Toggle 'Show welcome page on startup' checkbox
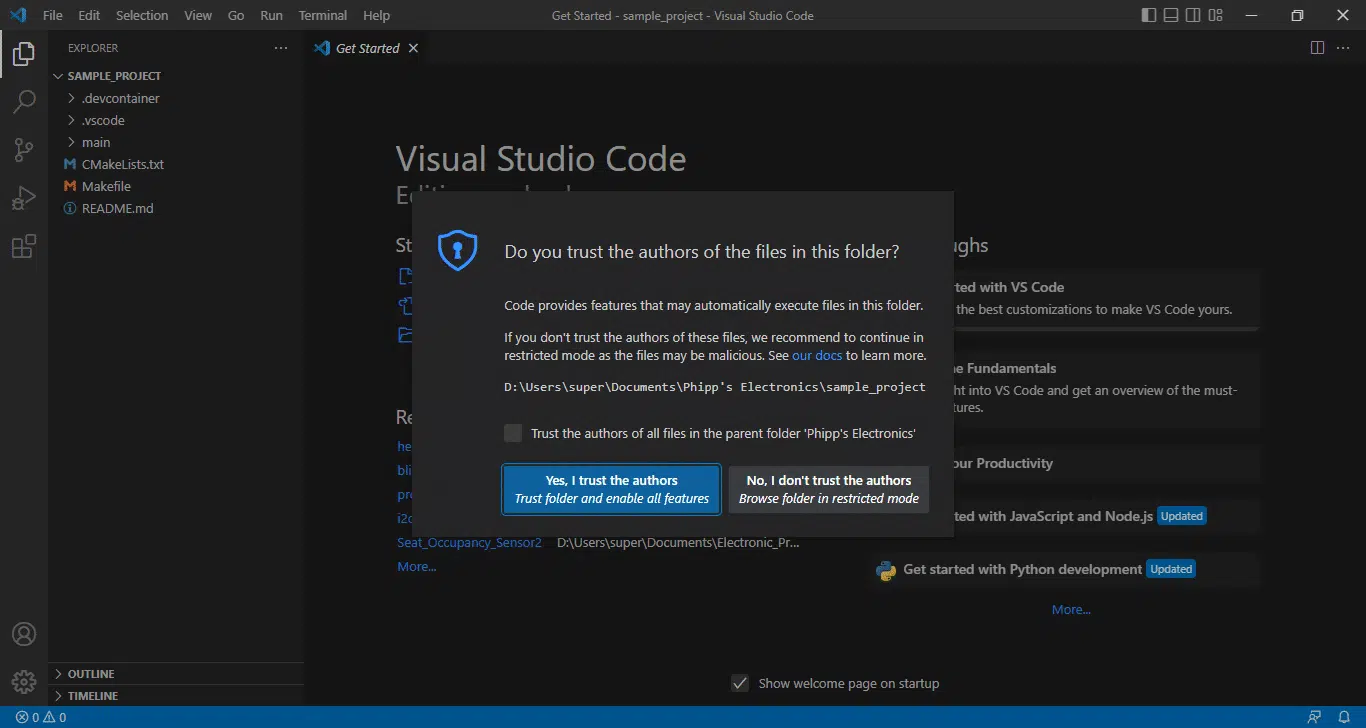The width and height of the screenshot is (1366, 728). coord(740,683)
